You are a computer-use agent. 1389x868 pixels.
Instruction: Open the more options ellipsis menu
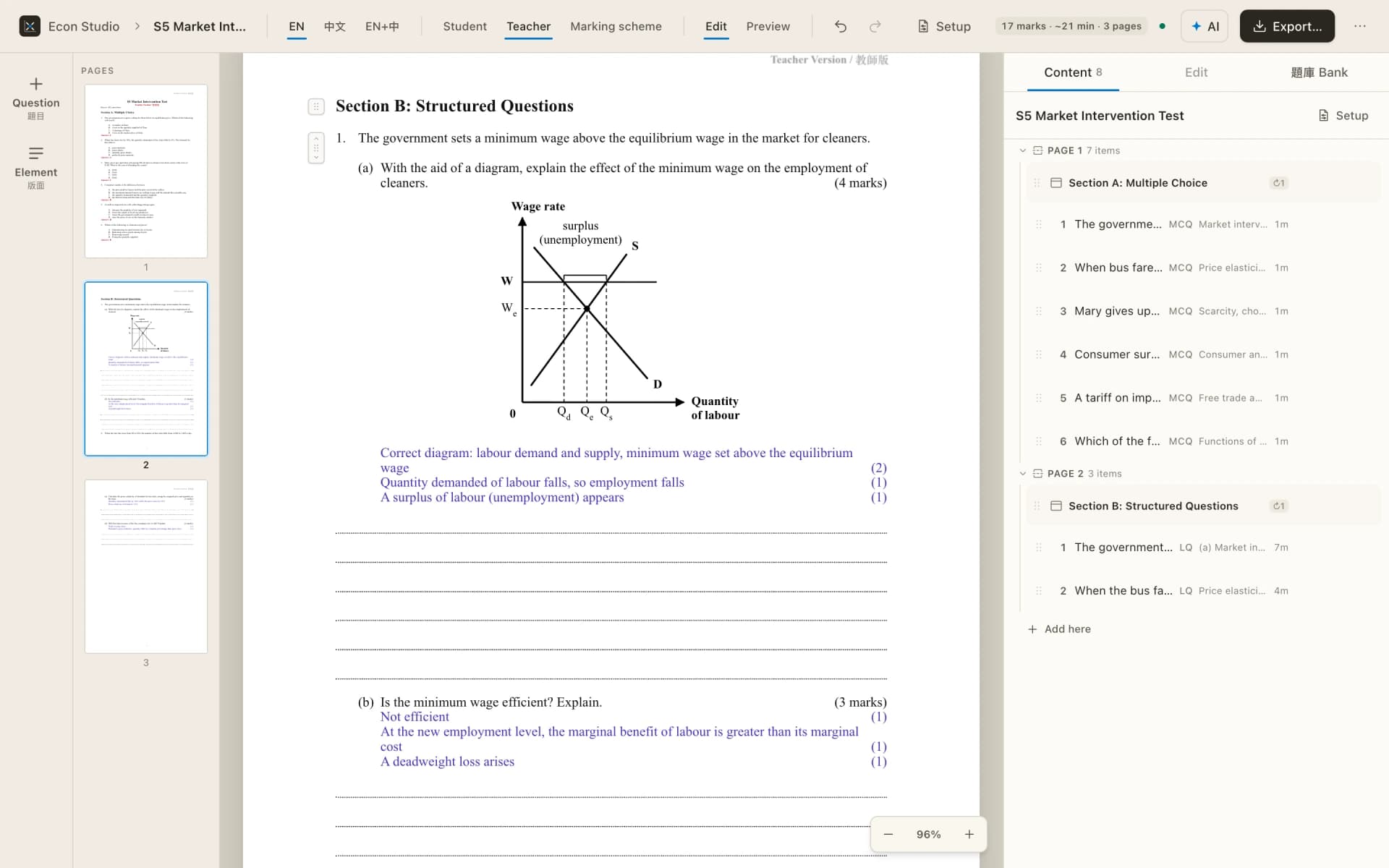click(1360, 26)
